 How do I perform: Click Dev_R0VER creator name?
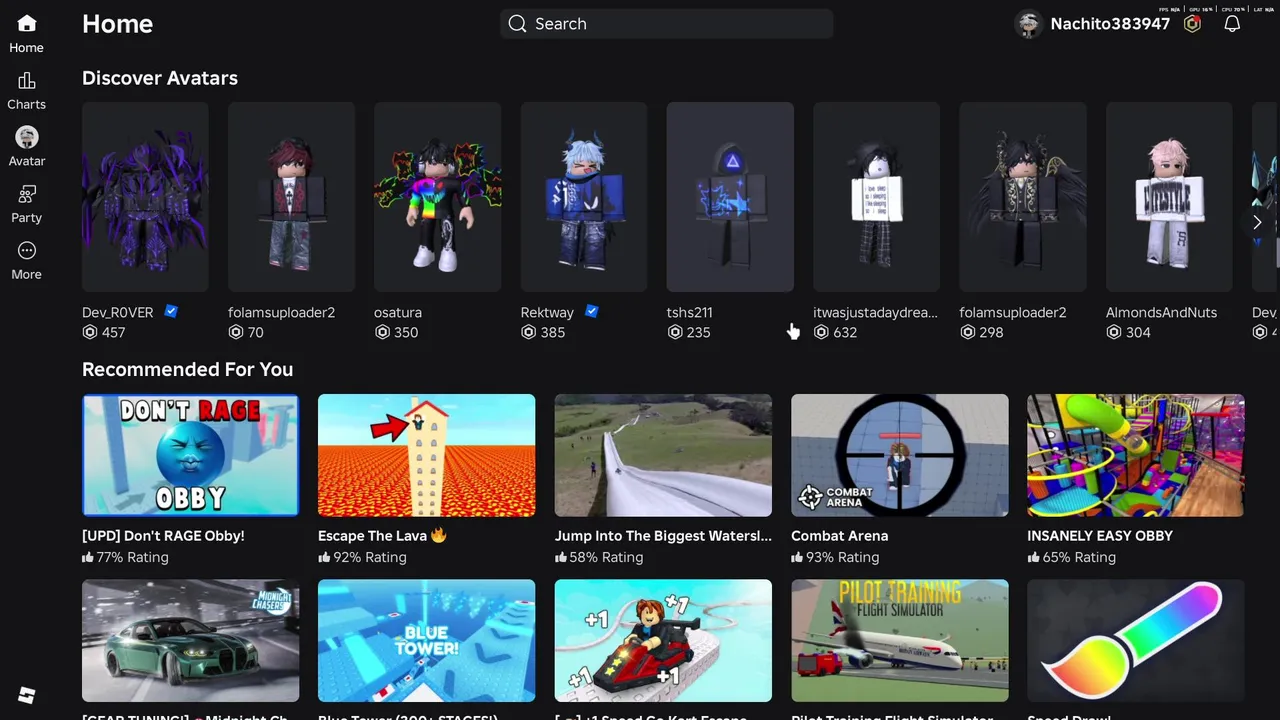click(x=118, y=312)
